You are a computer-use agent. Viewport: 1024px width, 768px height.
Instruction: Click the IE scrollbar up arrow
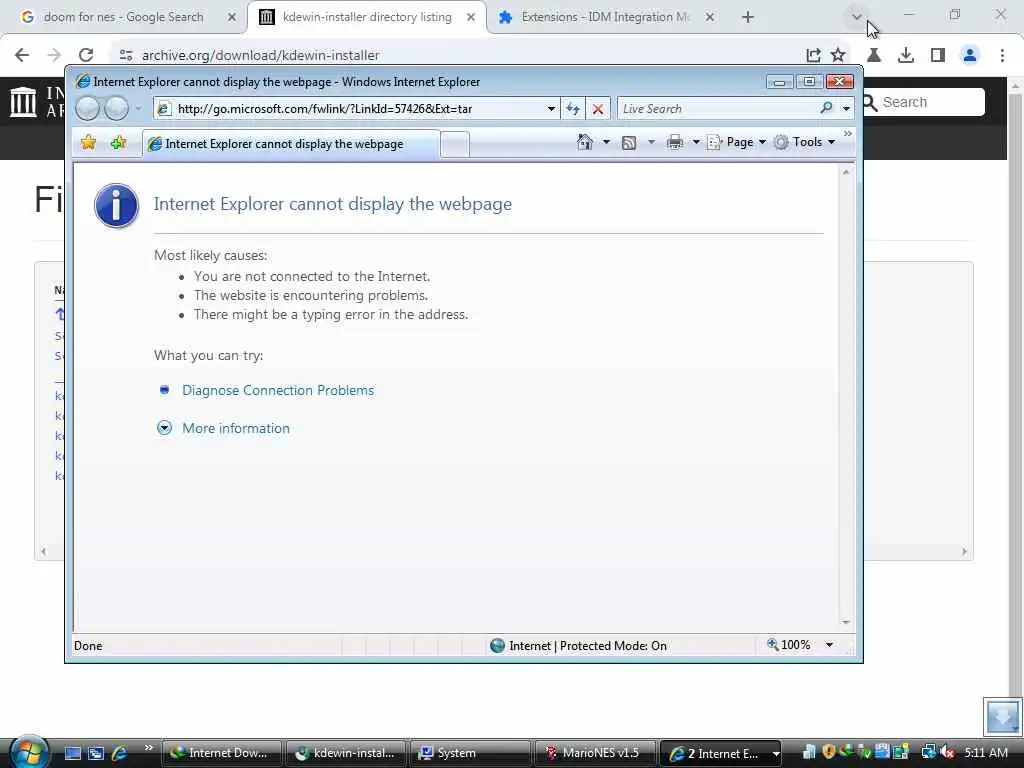pos(846,172)
